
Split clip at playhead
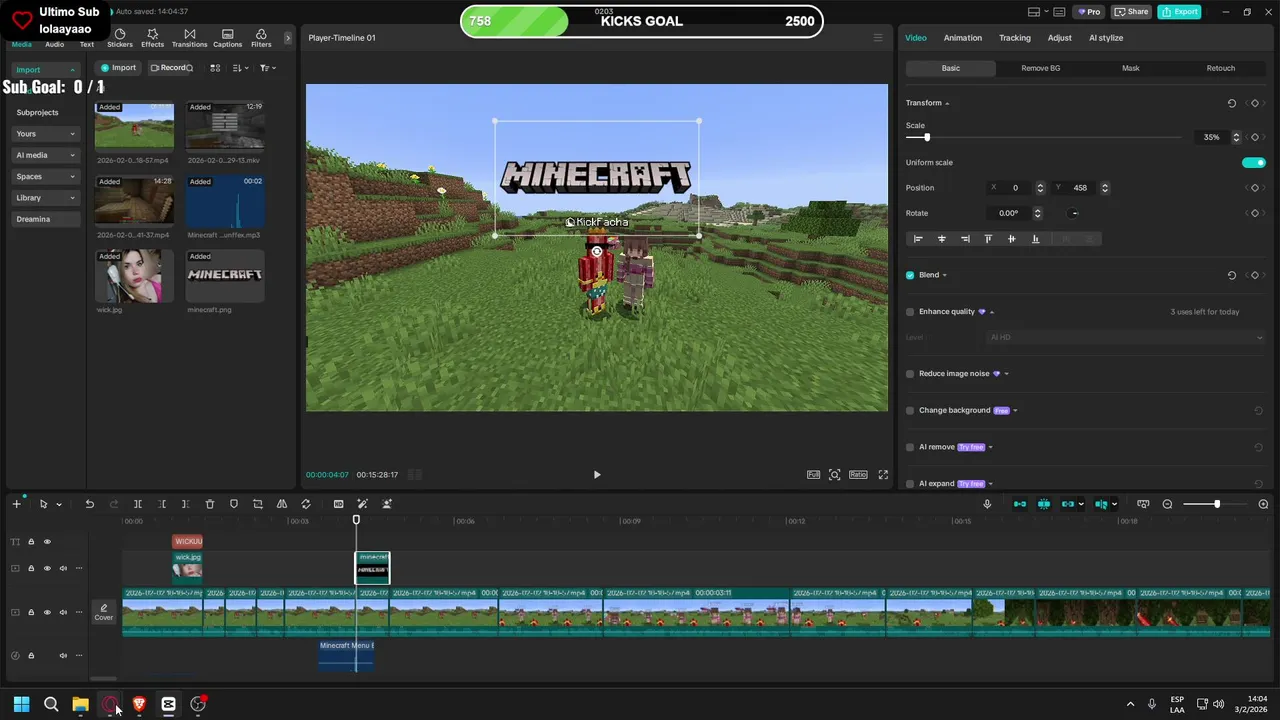coord(138,504)
